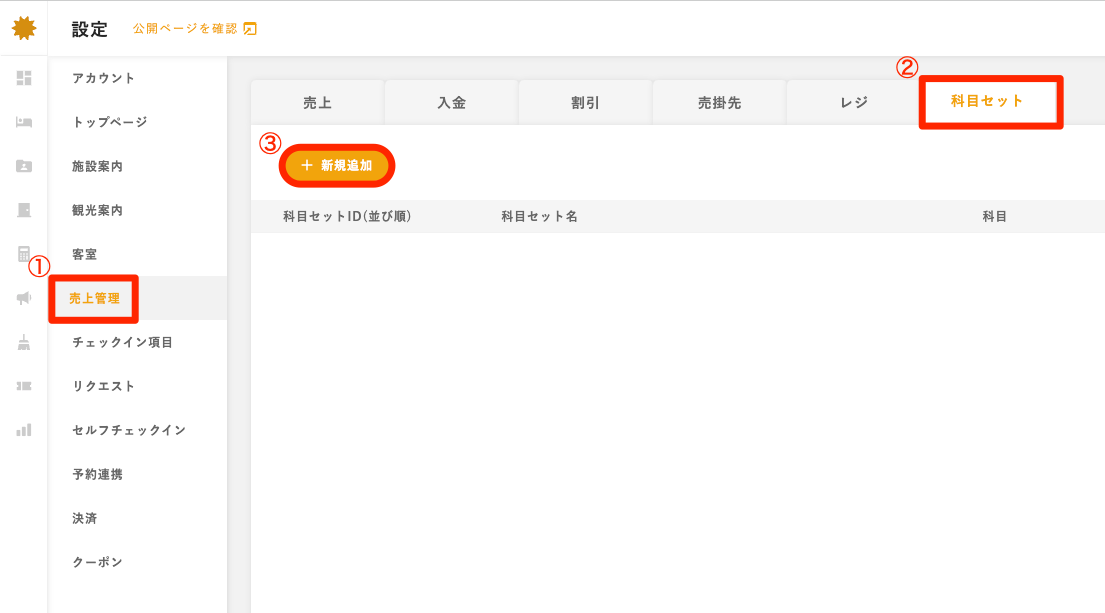Select チェックイン項目 in settings menu
Image resolution: width=1105 pixels, height=613 pixels.
(x=123, y=342)
